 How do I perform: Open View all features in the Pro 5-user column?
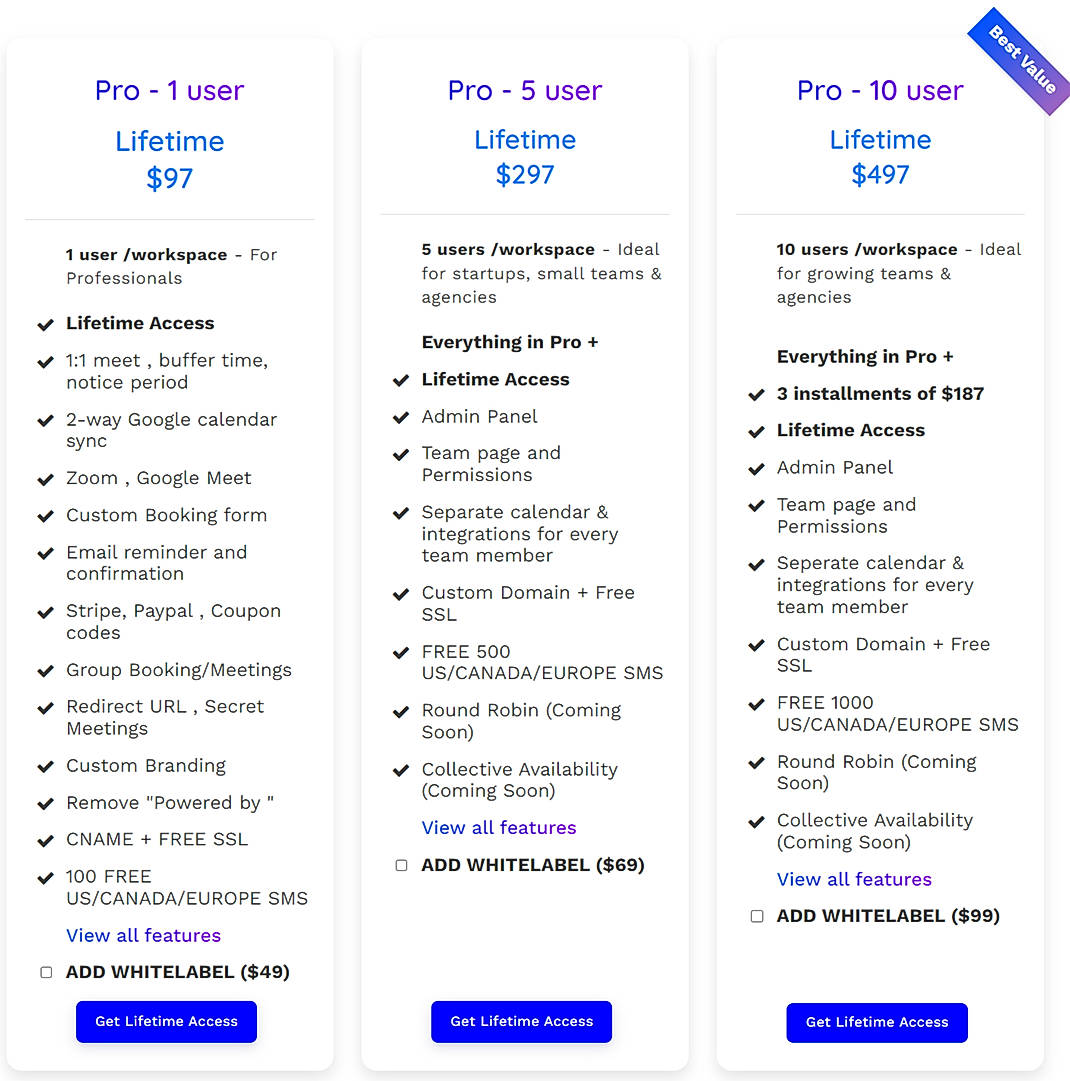[498, 827]
